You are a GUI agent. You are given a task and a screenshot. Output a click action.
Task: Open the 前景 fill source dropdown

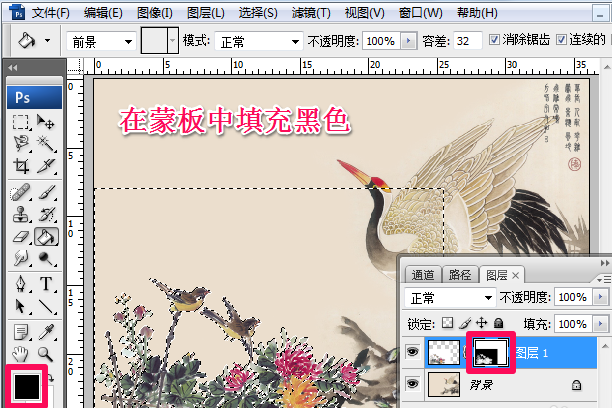pos(101,41)
